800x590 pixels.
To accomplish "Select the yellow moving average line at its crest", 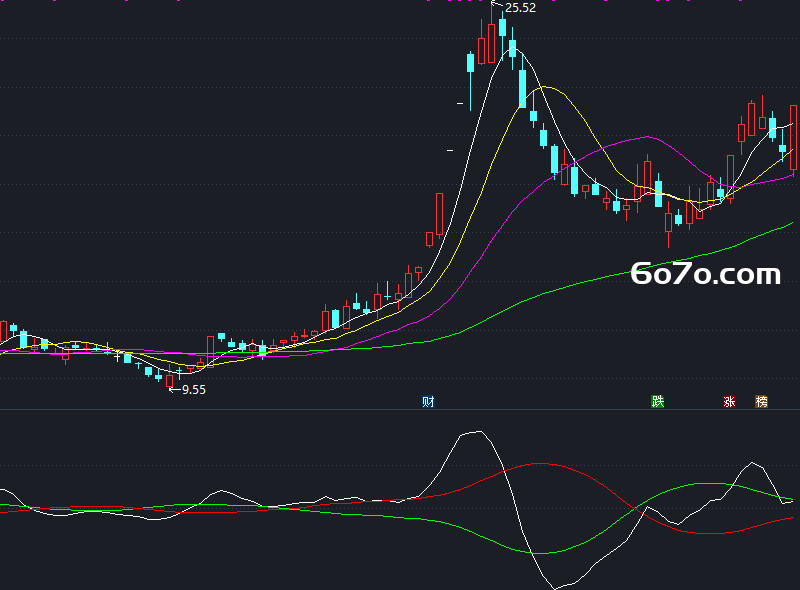I will coord(545,87).
